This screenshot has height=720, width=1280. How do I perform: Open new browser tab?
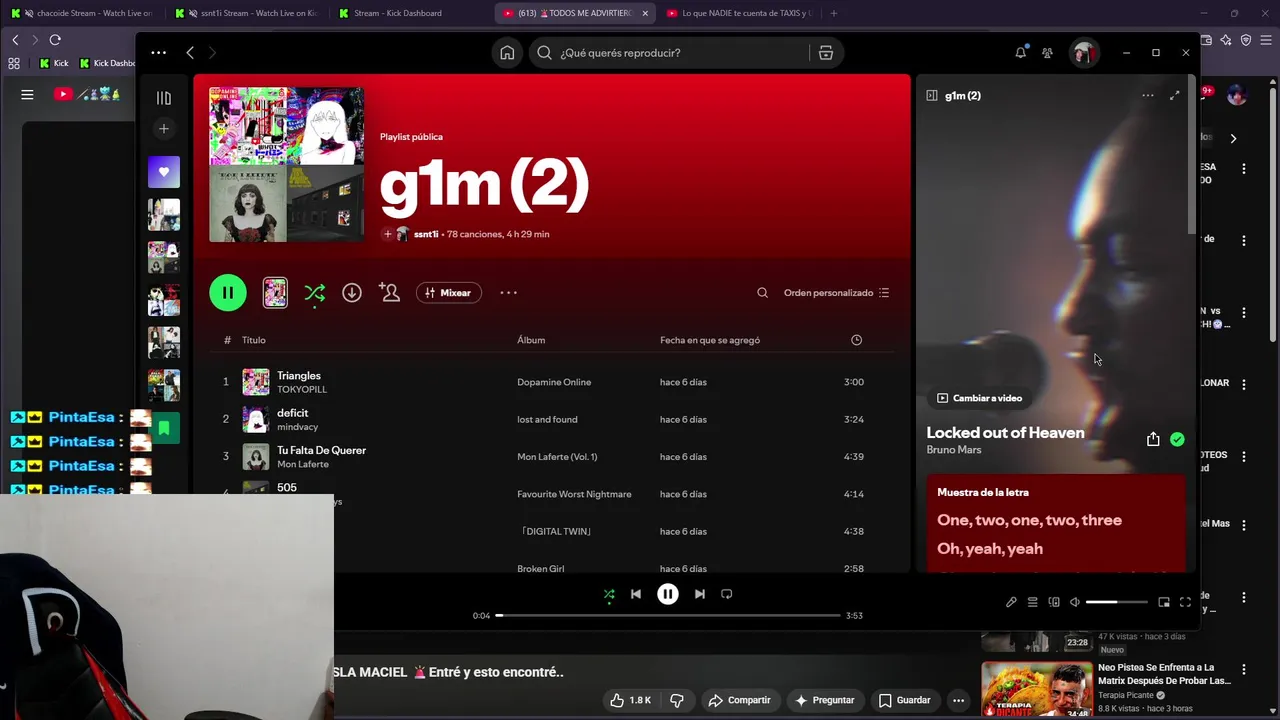click(834, 13)
